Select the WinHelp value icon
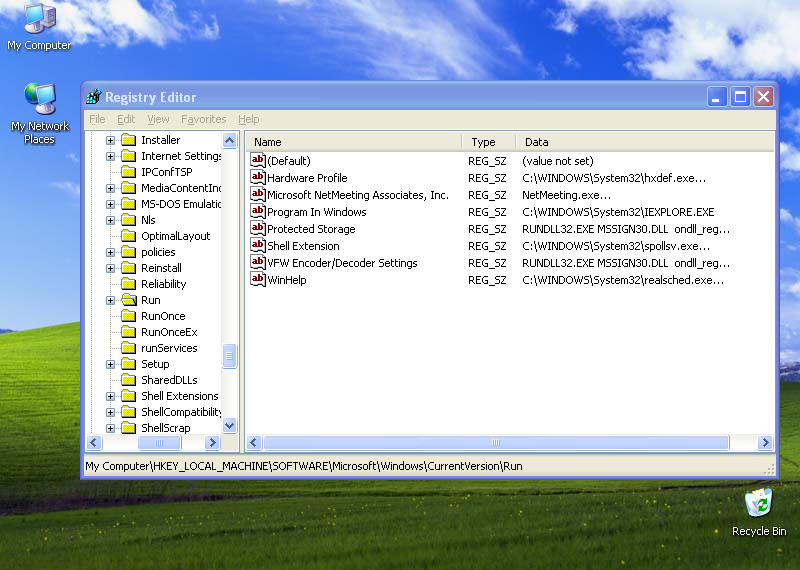Image resolution: width=800 pixels, height=570 pixels. 258,279
